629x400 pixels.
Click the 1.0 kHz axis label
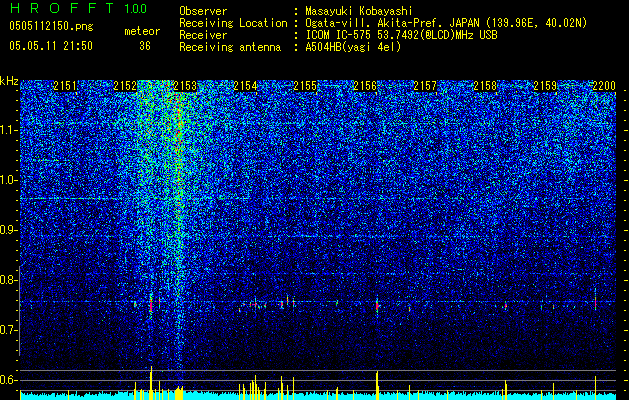9,180
